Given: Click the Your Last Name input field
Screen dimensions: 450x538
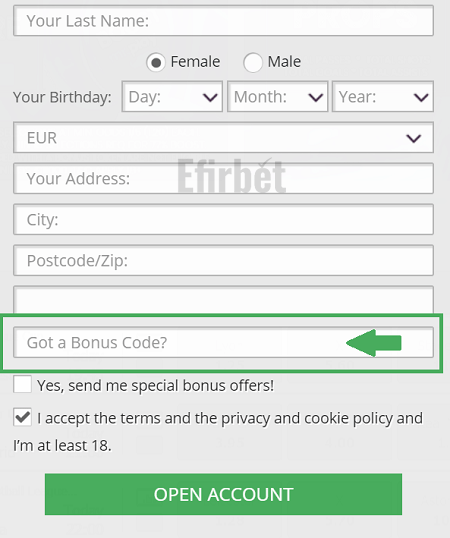Looking at the screenshot, I should (223, 21).
